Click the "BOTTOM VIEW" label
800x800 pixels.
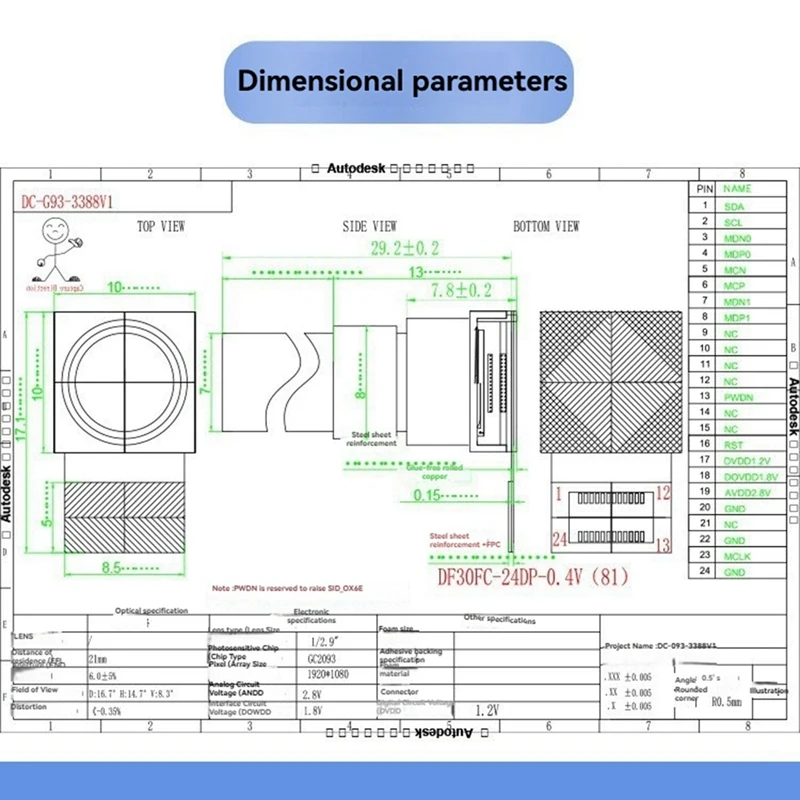point(546,227)
